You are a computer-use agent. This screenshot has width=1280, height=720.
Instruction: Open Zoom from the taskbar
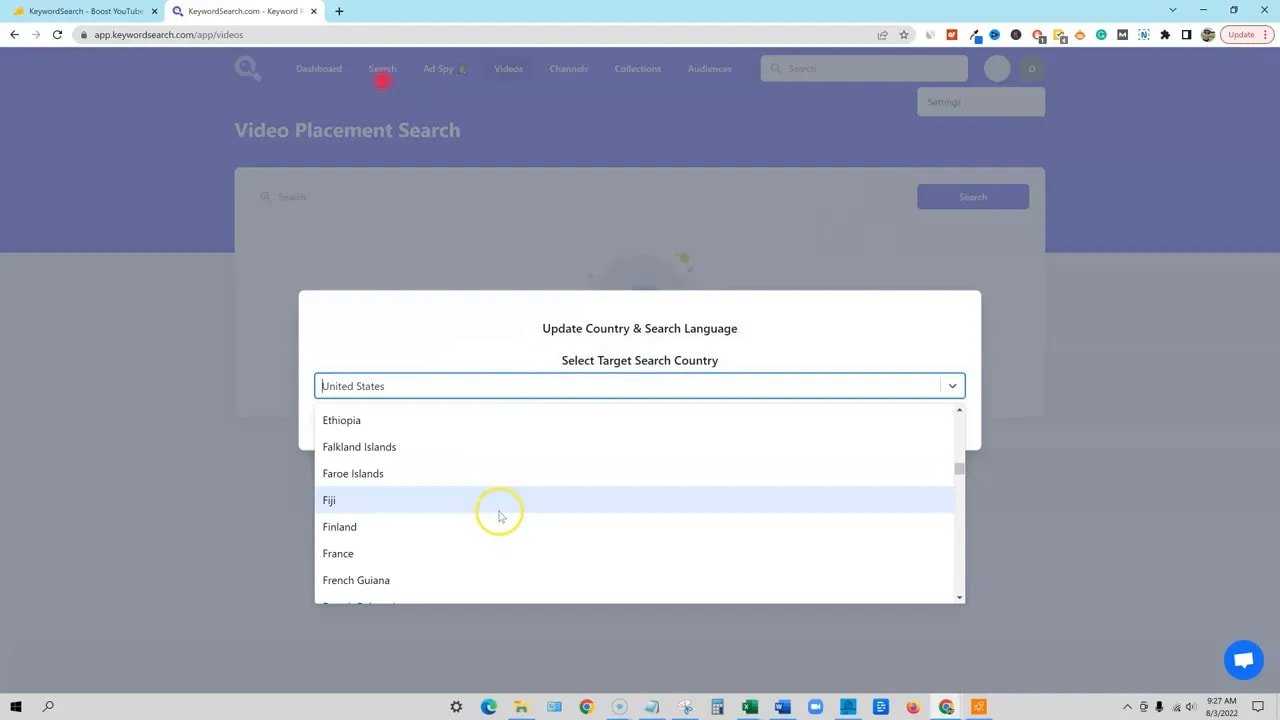click(815, 707)
